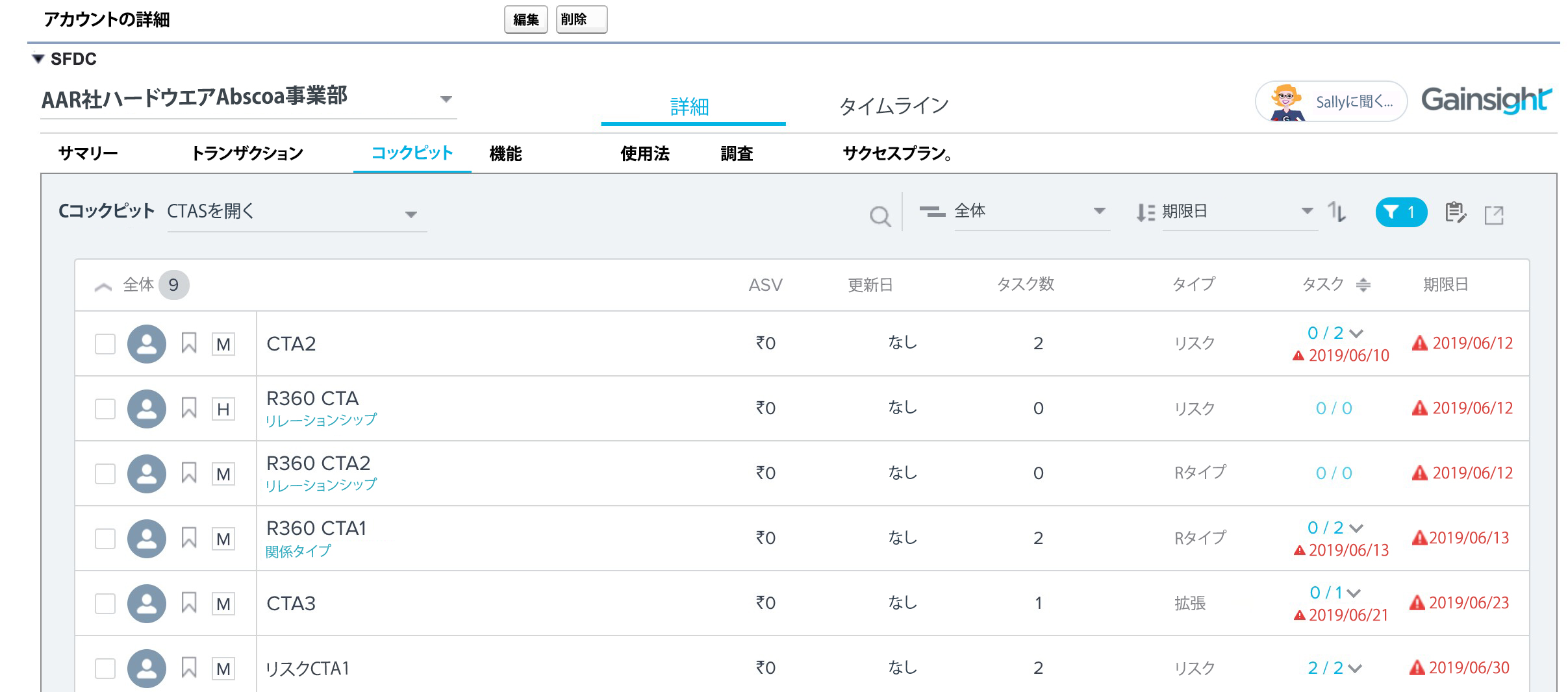Click the H priority badge on R360 CTA
The width and height of the screenshot is (1568, 692).
[223, 409]
